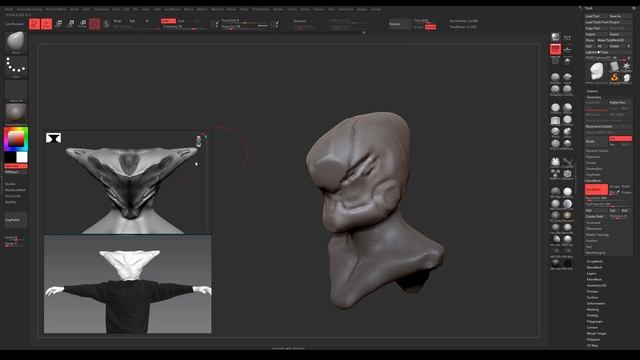Click the Create Shell button
Screen dimensions: 640x360
point(596,216)
